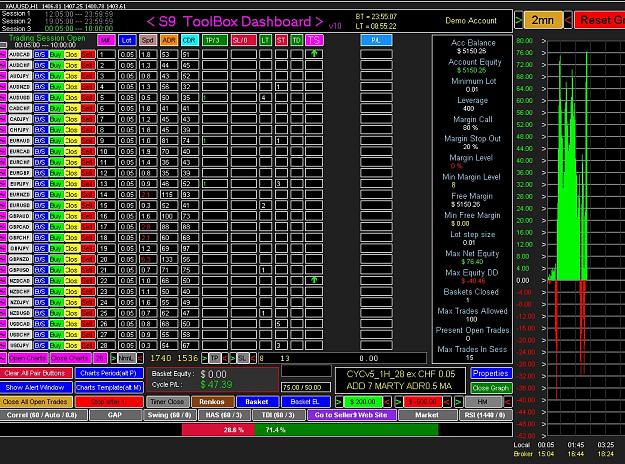Image resolution: width=625 pixels, height=464 pixels.
Task: Click the ADR column header
Action: pos(169,40)
